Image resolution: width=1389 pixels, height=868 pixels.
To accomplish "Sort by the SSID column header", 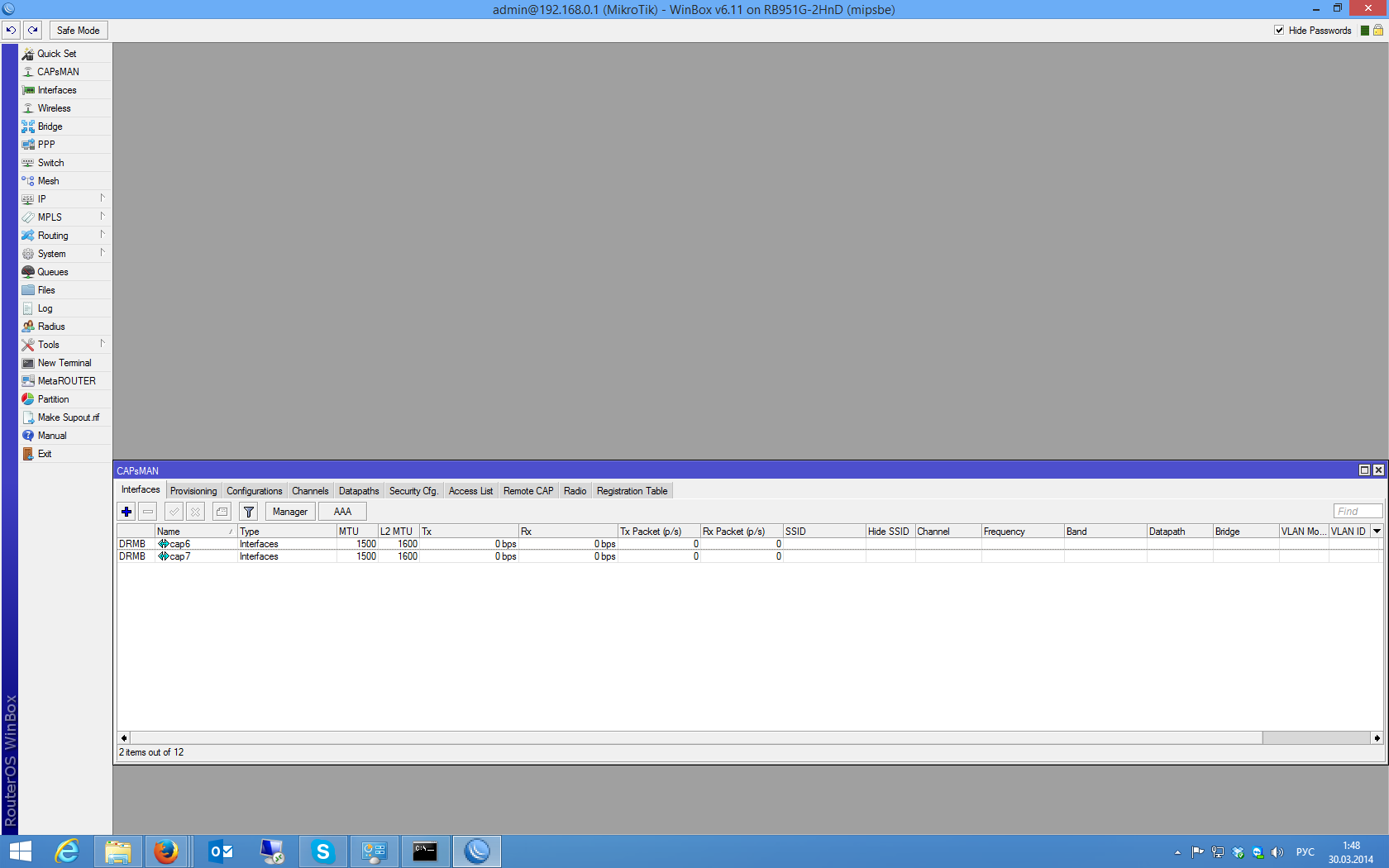I will point(823,532).
